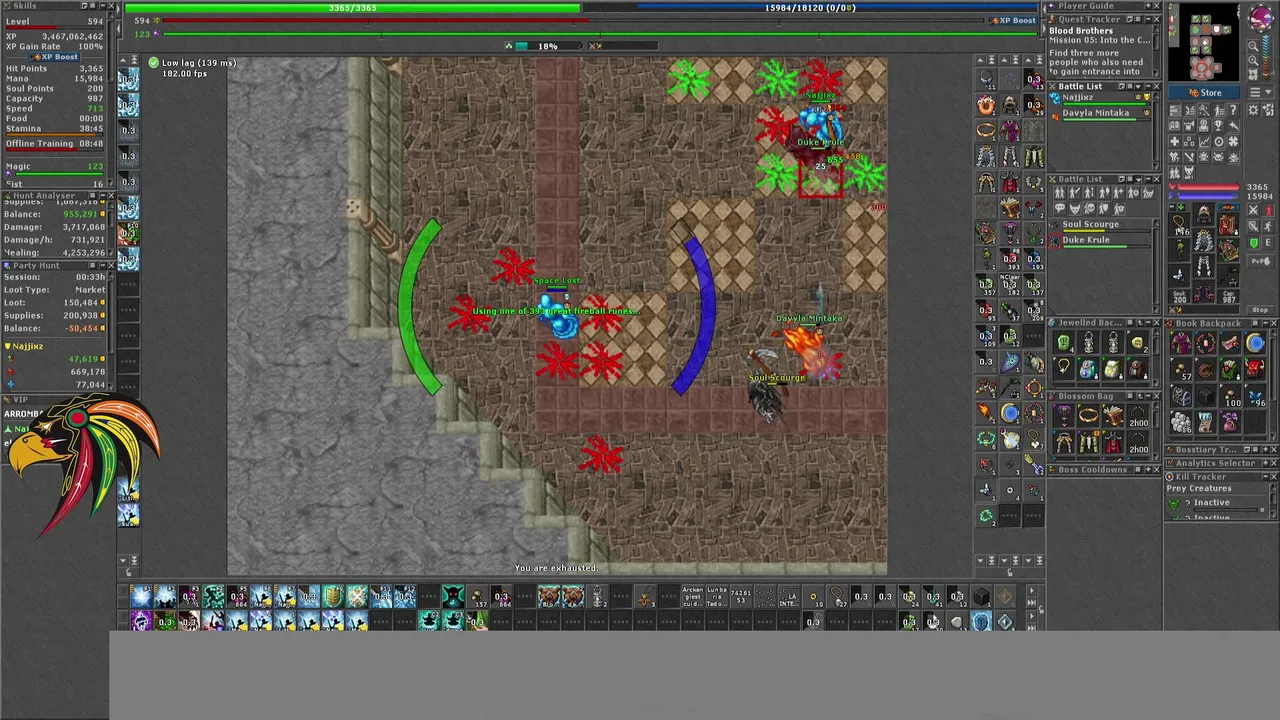Select the blue moon orb in Book Backpack

tap(1255, 342)
